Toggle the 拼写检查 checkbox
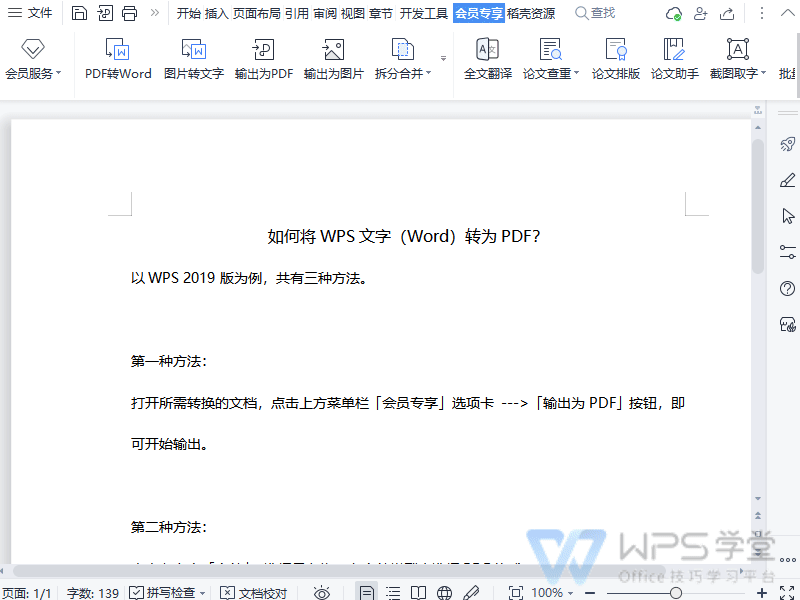Viewport: 800px width, 600px height. click(136, 592)
